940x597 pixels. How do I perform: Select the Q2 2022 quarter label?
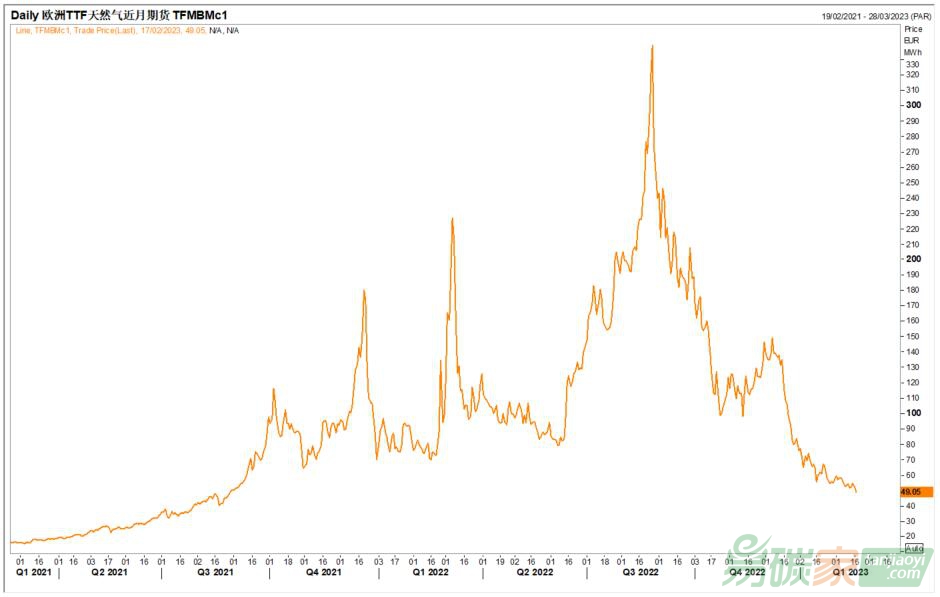coord(535,573)
